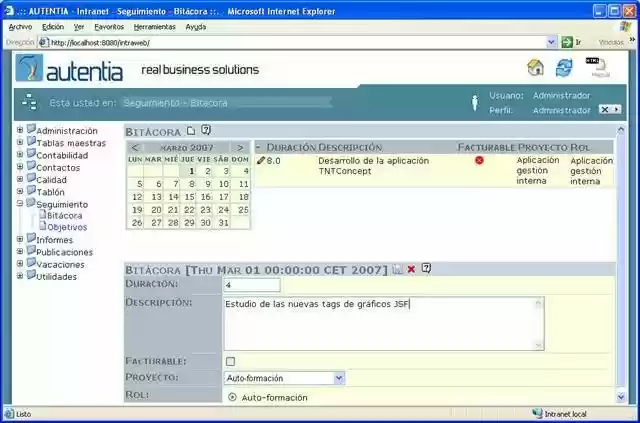Open the Vacaciones tree item
Viewport: 640px width, 423px height.
(x=60, y=265)
